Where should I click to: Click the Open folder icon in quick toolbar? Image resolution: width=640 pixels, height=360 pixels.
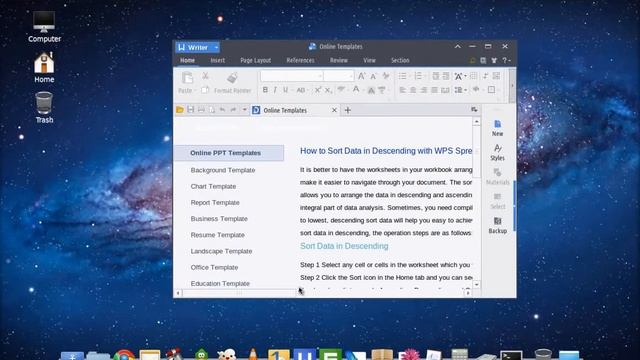coord(180,110)
